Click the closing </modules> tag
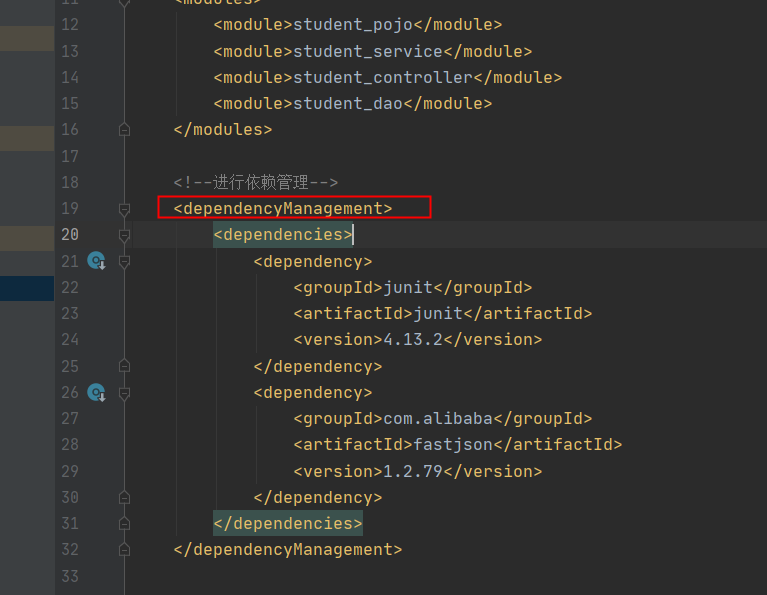 [223, 130]
